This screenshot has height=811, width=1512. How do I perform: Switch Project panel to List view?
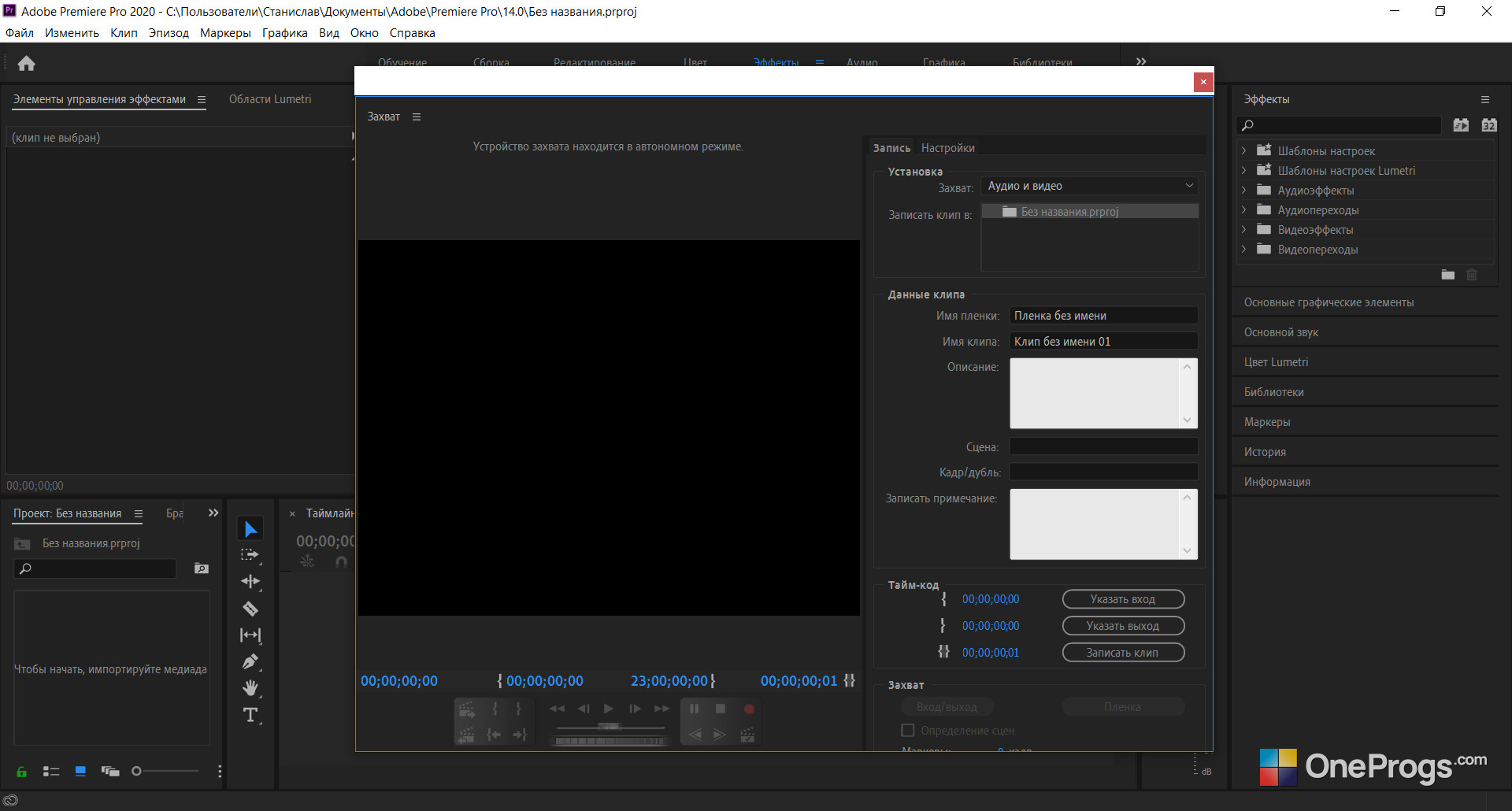point(51,772)
